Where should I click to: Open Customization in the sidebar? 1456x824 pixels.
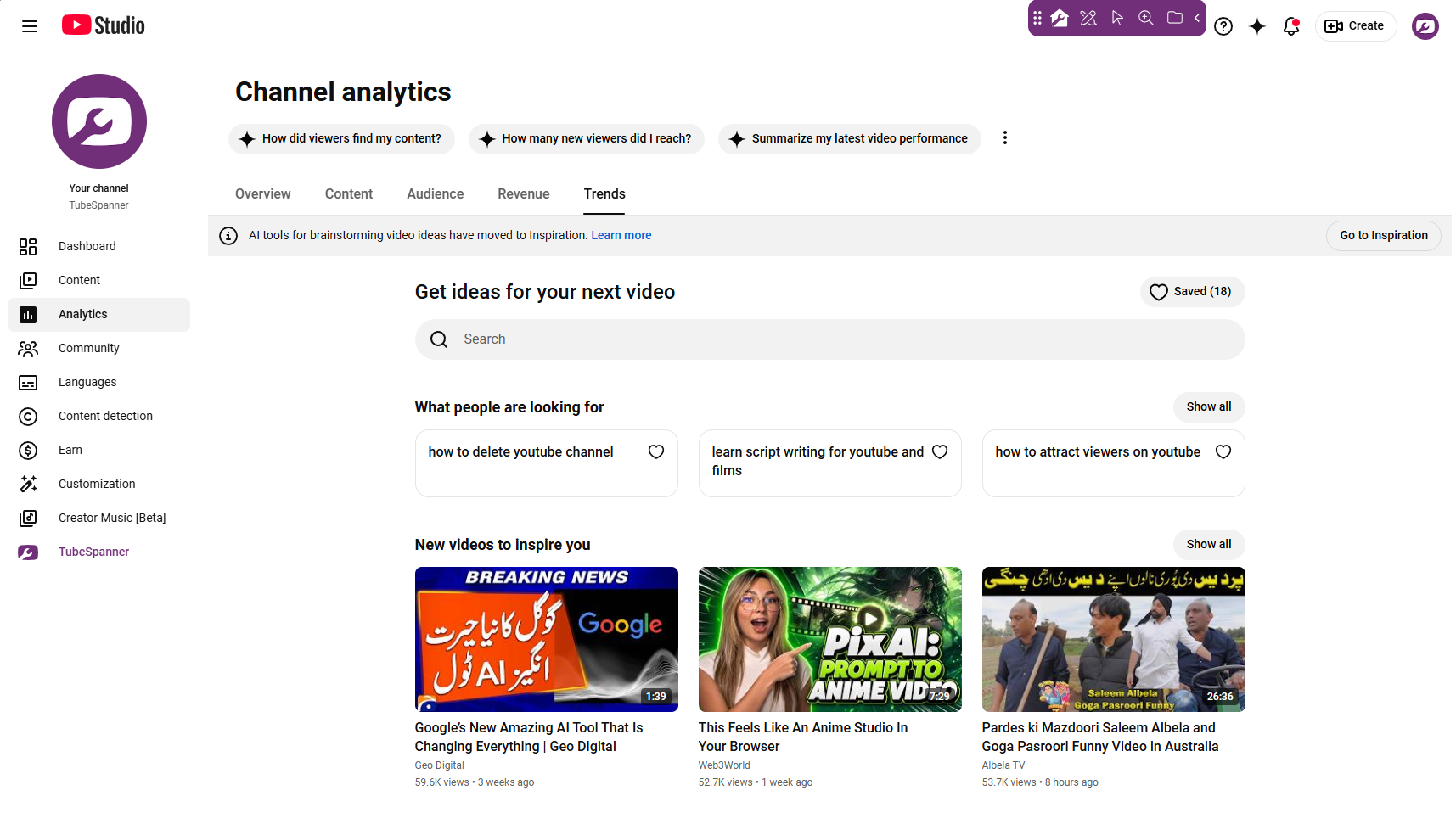tap(98, 485)
